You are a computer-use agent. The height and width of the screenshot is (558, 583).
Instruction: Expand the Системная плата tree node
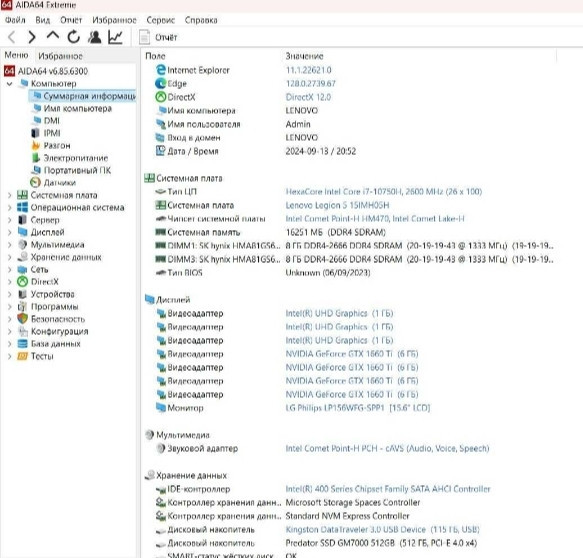[10, 195]
